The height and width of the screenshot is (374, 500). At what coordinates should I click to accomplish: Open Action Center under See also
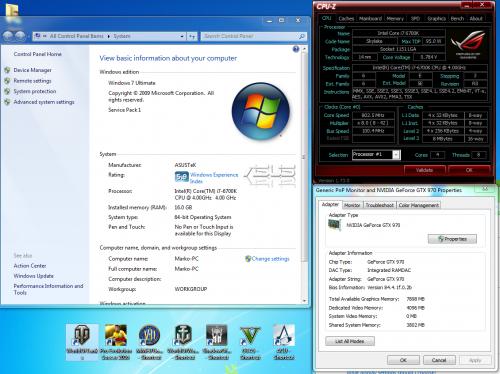click(30, 266)
